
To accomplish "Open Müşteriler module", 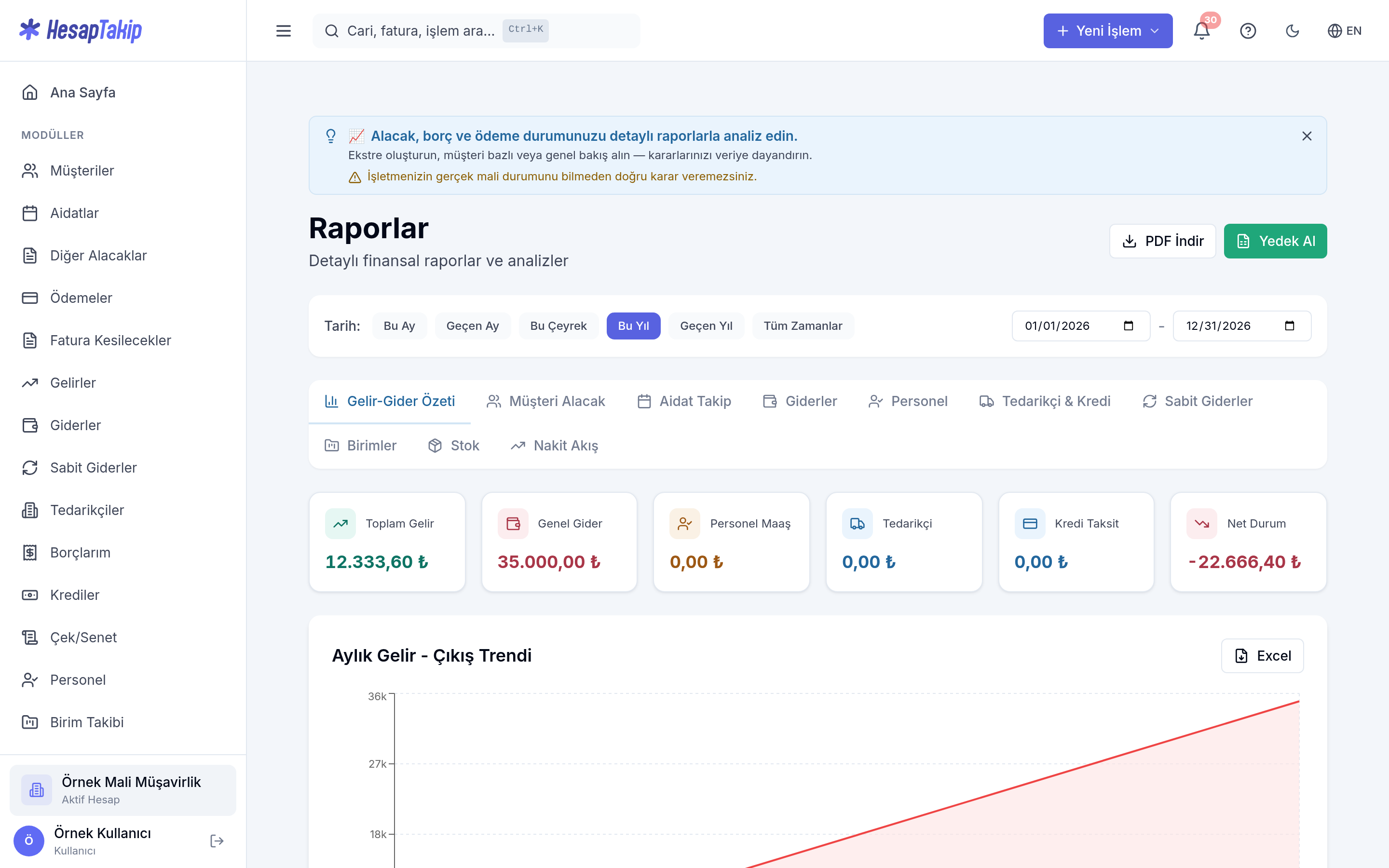I will tap(123, 171).
